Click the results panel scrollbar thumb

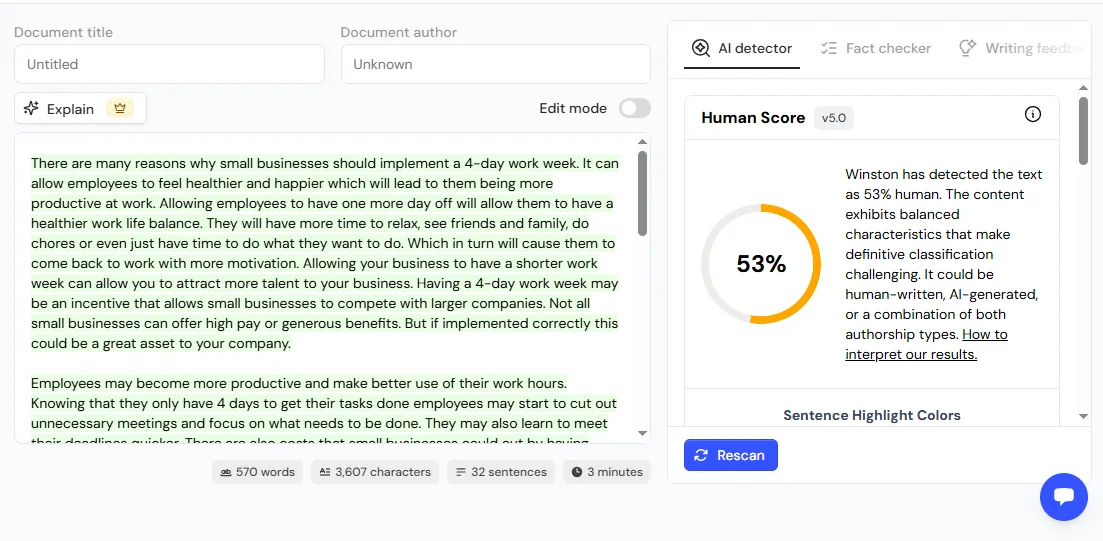pyautogui.click(x=1083, y=131)
